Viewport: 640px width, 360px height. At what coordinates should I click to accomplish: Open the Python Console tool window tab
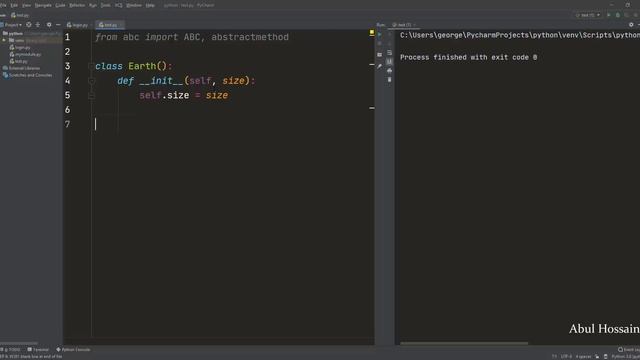click(x=73, y=350)
